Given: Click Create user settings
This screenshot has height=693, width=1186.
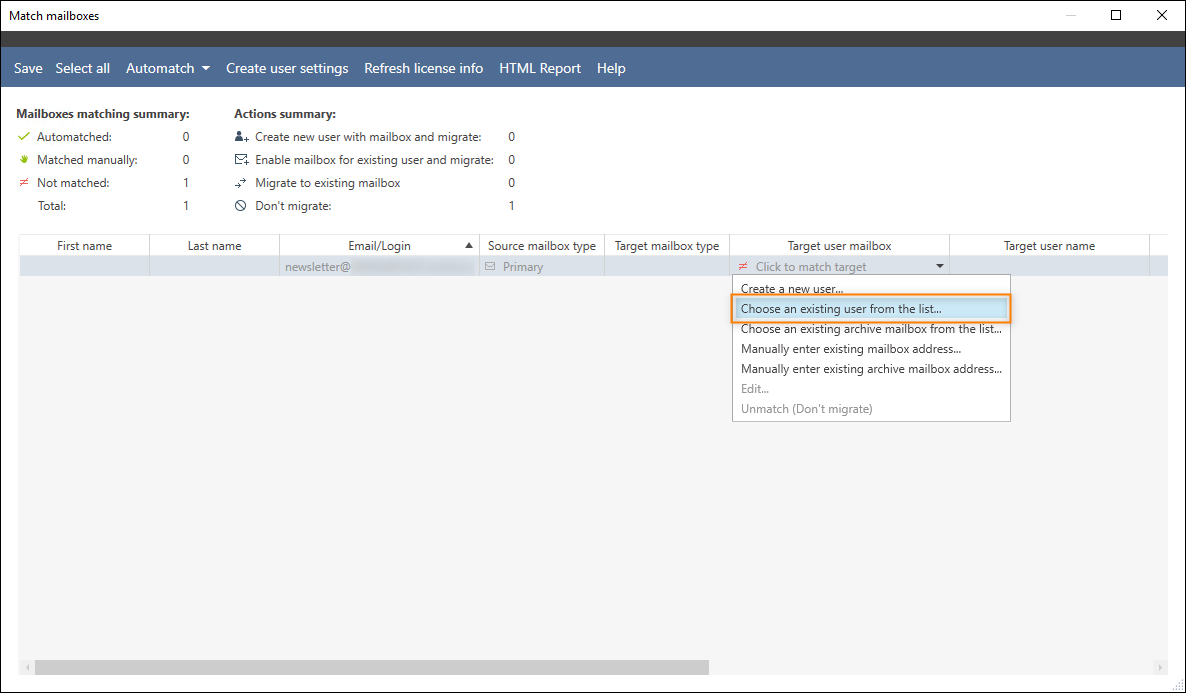Looking at the screenshot, I should coord(287,68).
